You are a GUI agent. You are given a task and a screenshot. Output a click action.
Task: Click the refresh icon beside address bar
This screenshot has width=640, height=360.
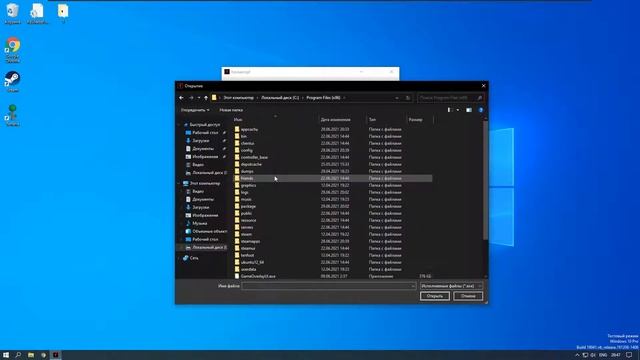coord(407,98)
